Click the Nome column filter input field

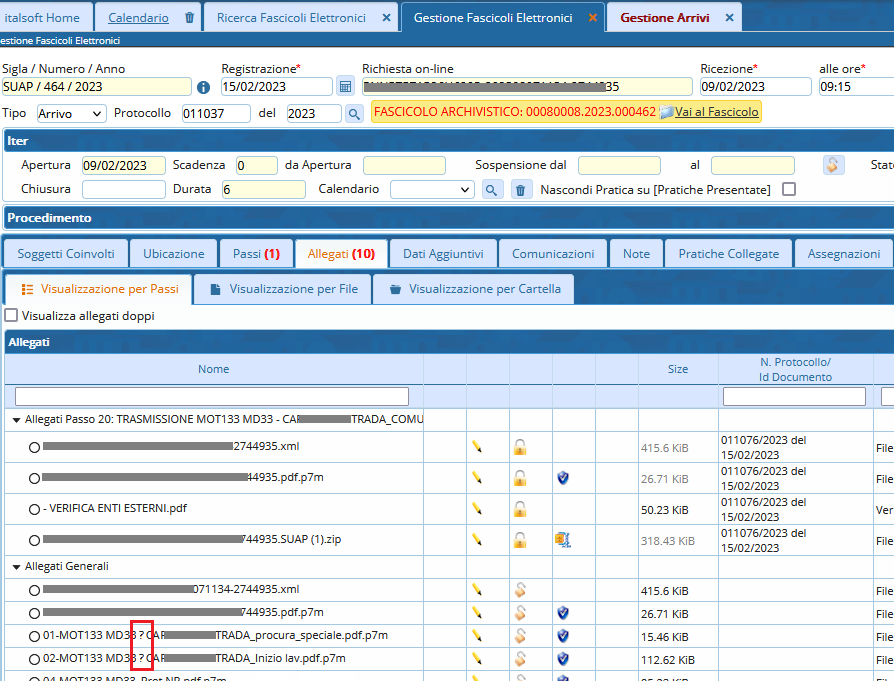point(212,397)
